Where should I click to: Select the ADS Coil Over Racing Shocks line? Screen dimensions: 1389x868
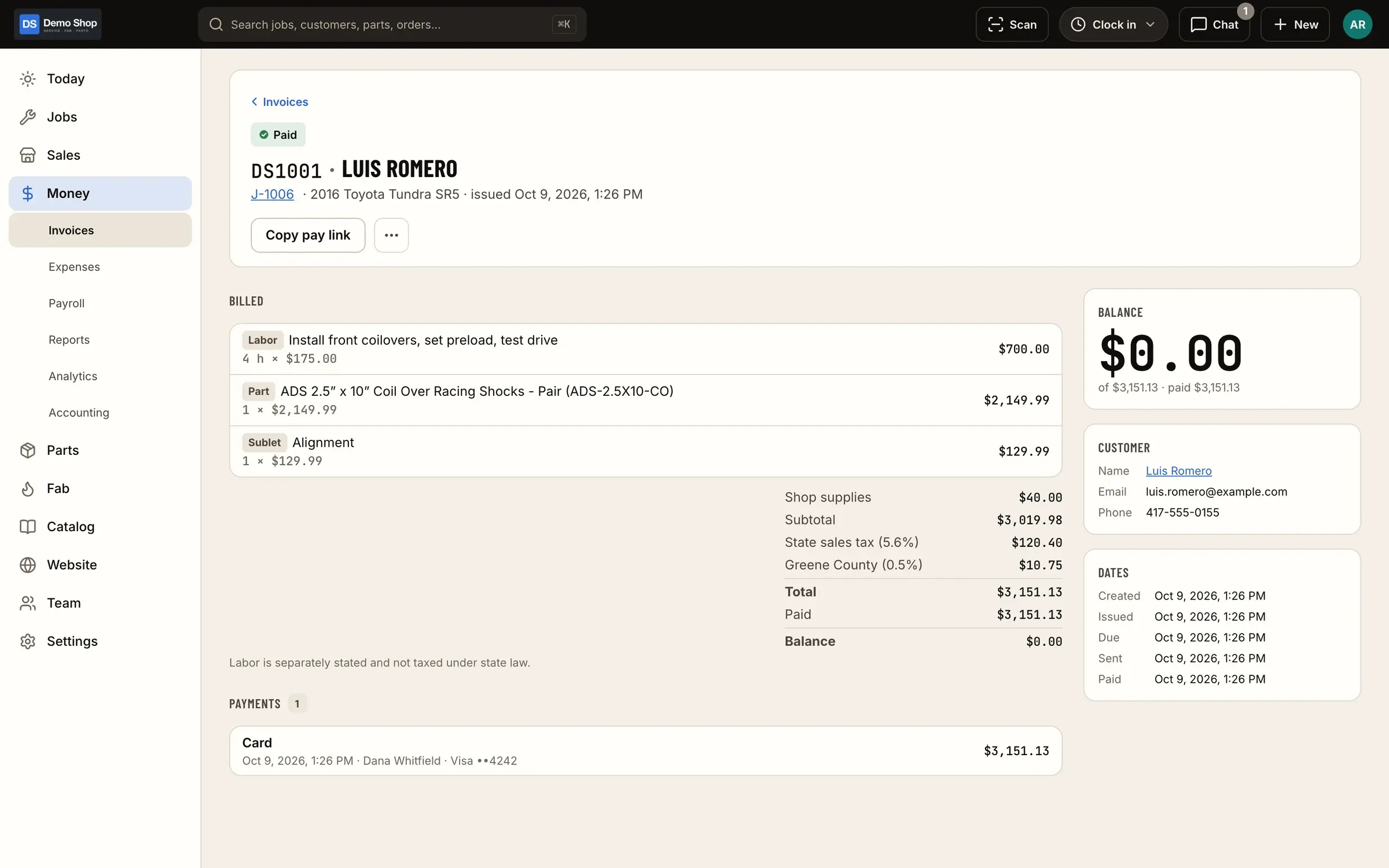(645, 400)
